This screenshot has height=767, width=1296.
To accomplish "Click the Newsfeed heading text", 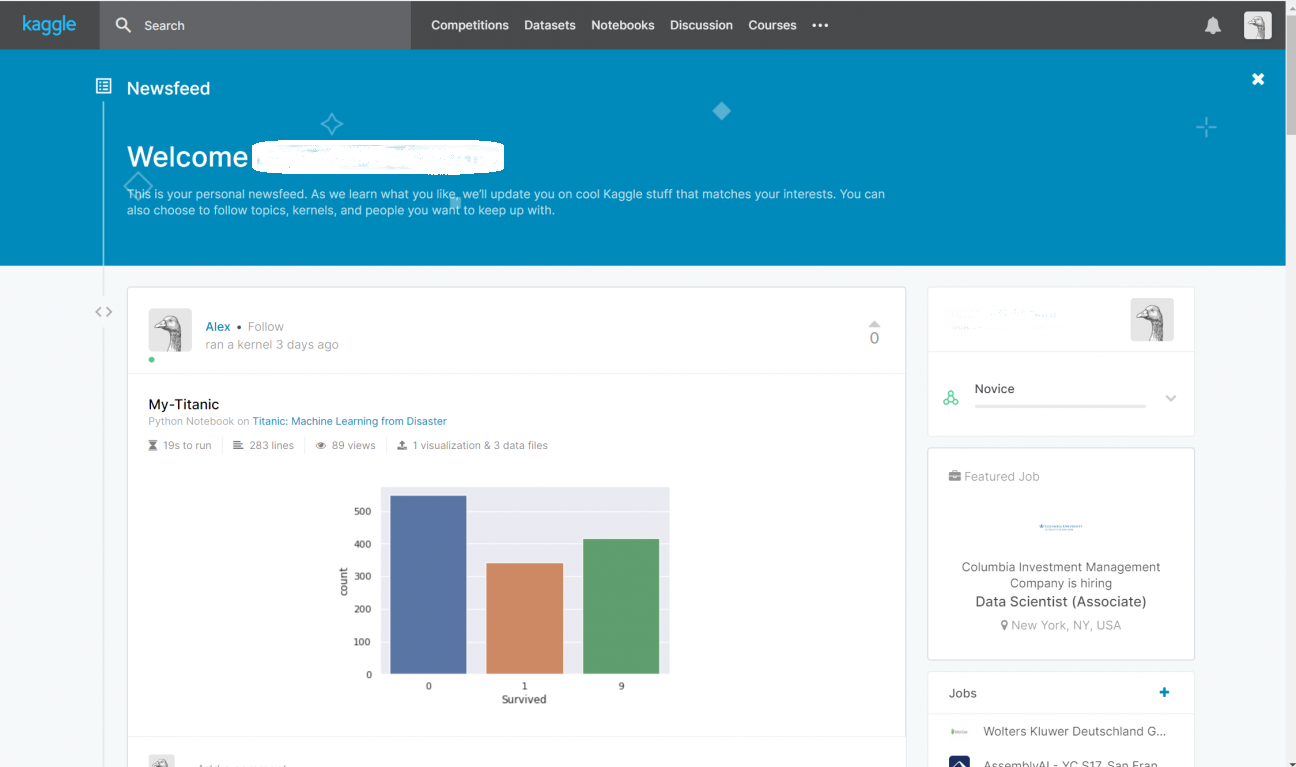I will [x=168, y=88].
